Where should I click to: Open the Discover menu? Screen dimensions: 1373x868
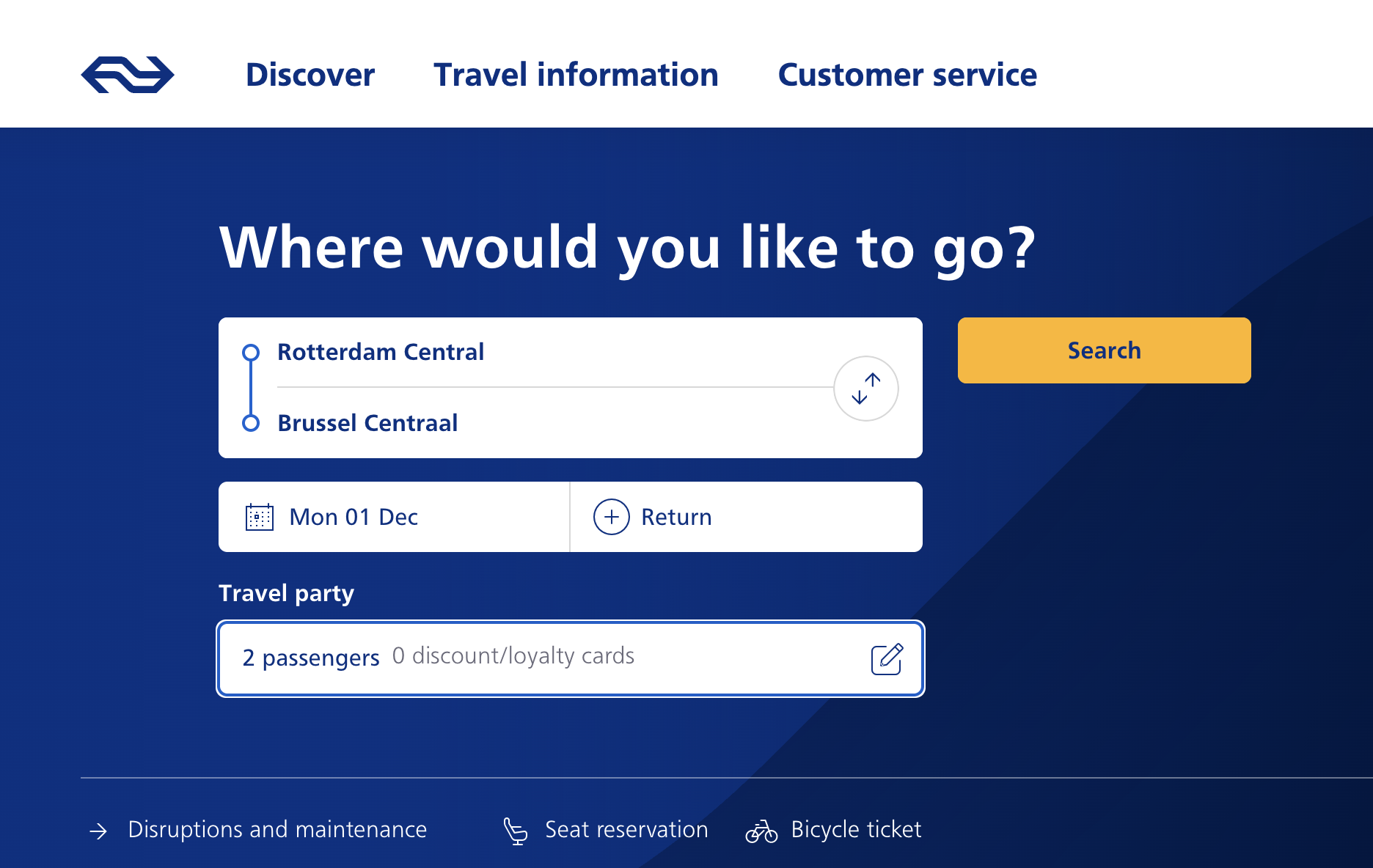(x=310, y=75)
